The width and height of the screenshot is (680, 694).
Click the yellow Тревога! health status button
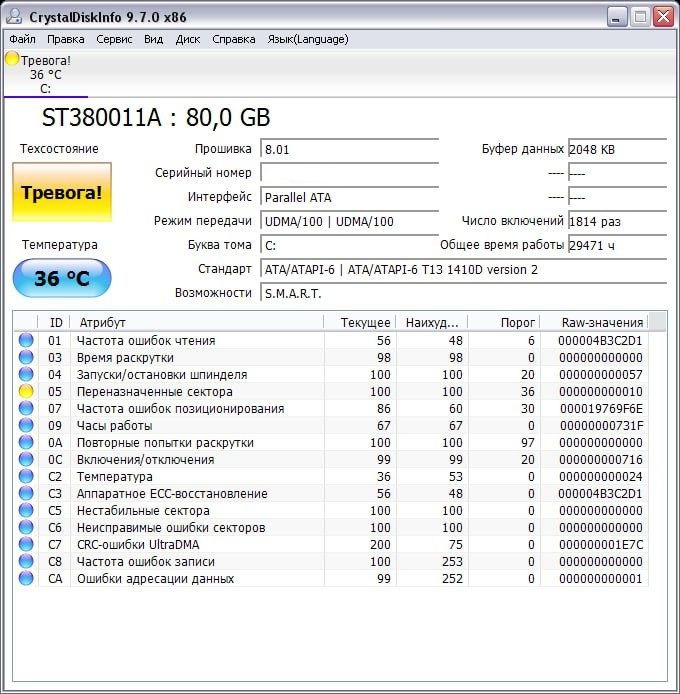click(x=62, y=192)
